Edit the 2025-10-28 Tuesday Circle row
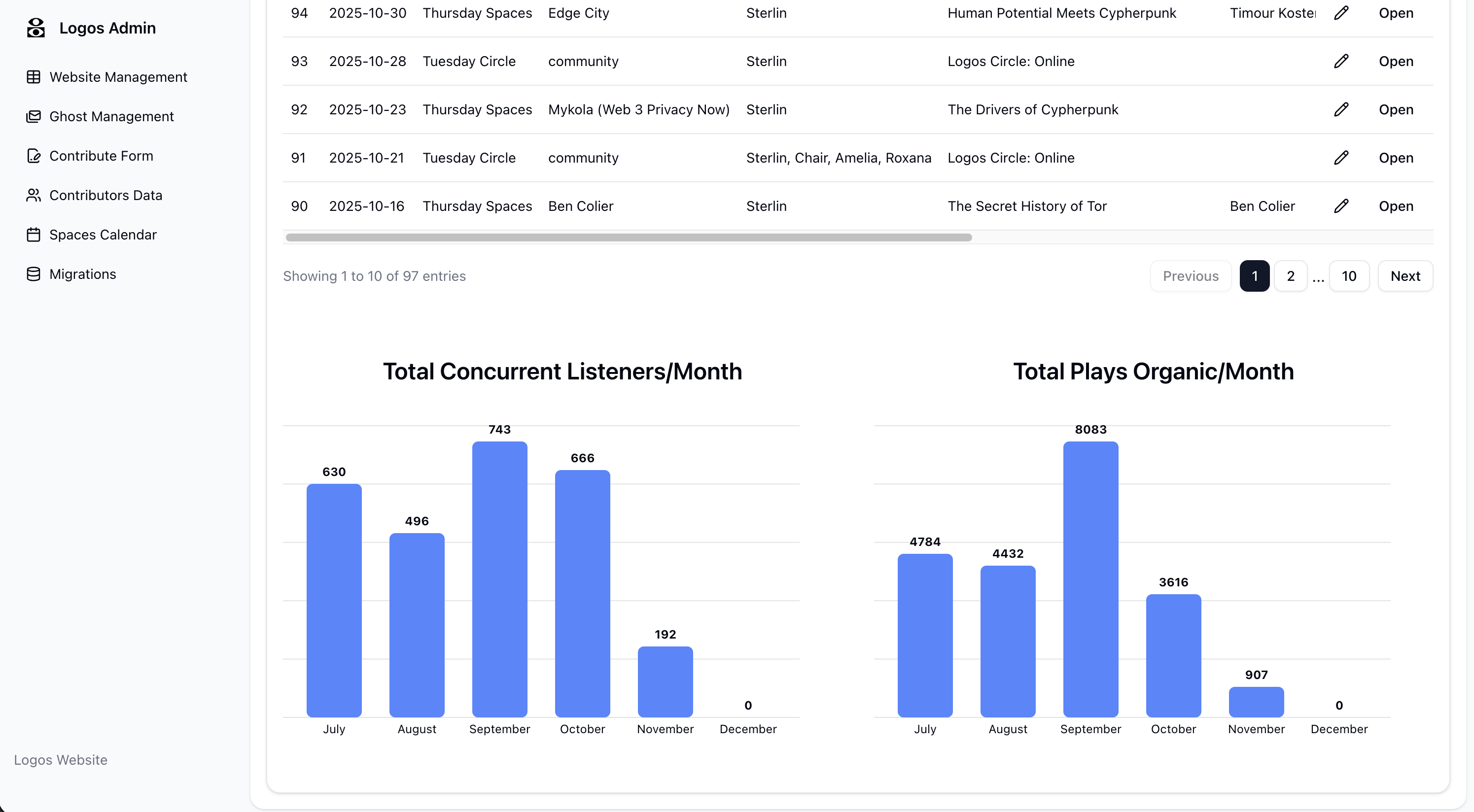 (1341, 61)
